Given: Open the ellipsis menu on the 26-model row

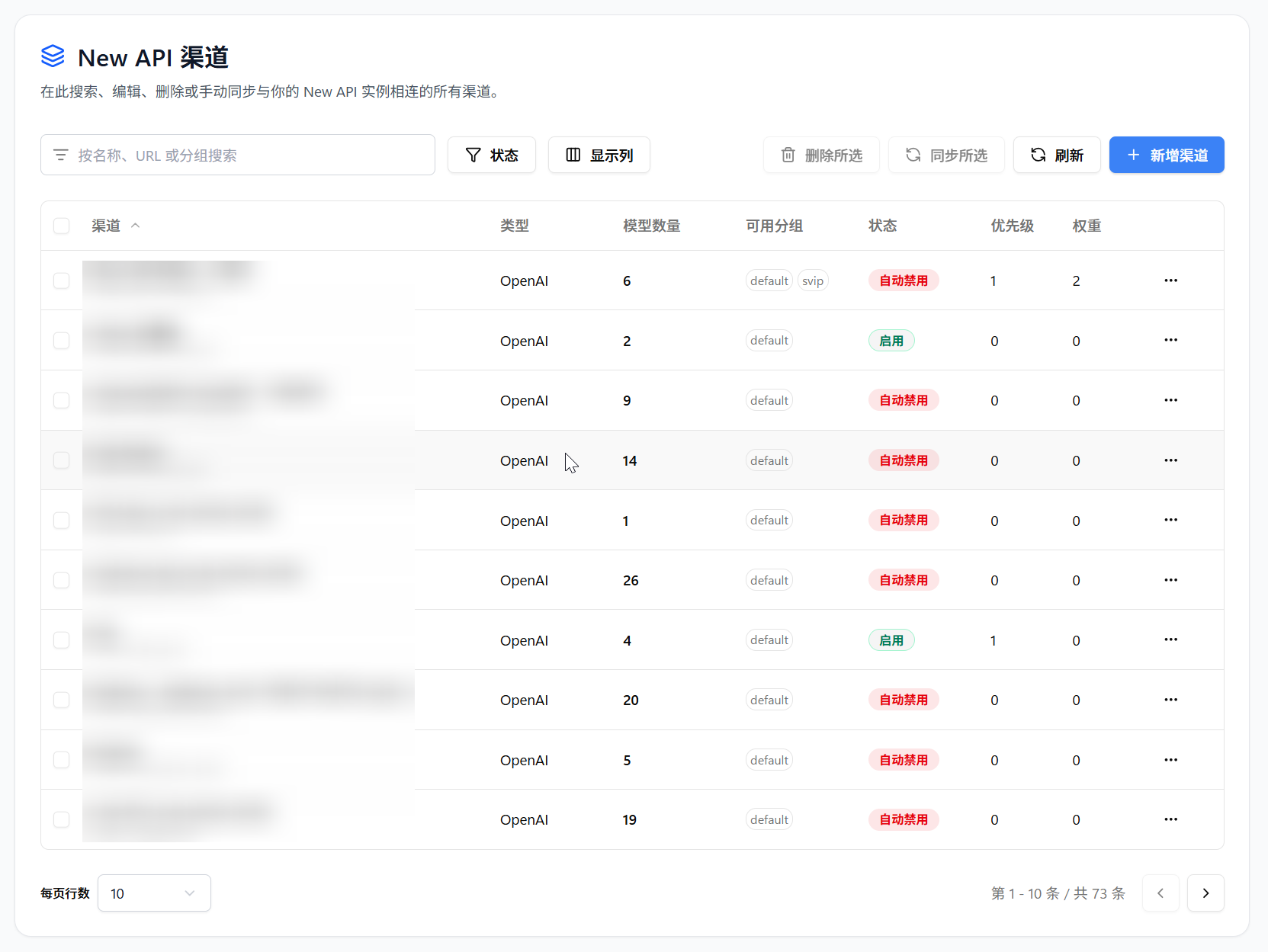Looking at the screenshot, I should (x=1171, y=579).
